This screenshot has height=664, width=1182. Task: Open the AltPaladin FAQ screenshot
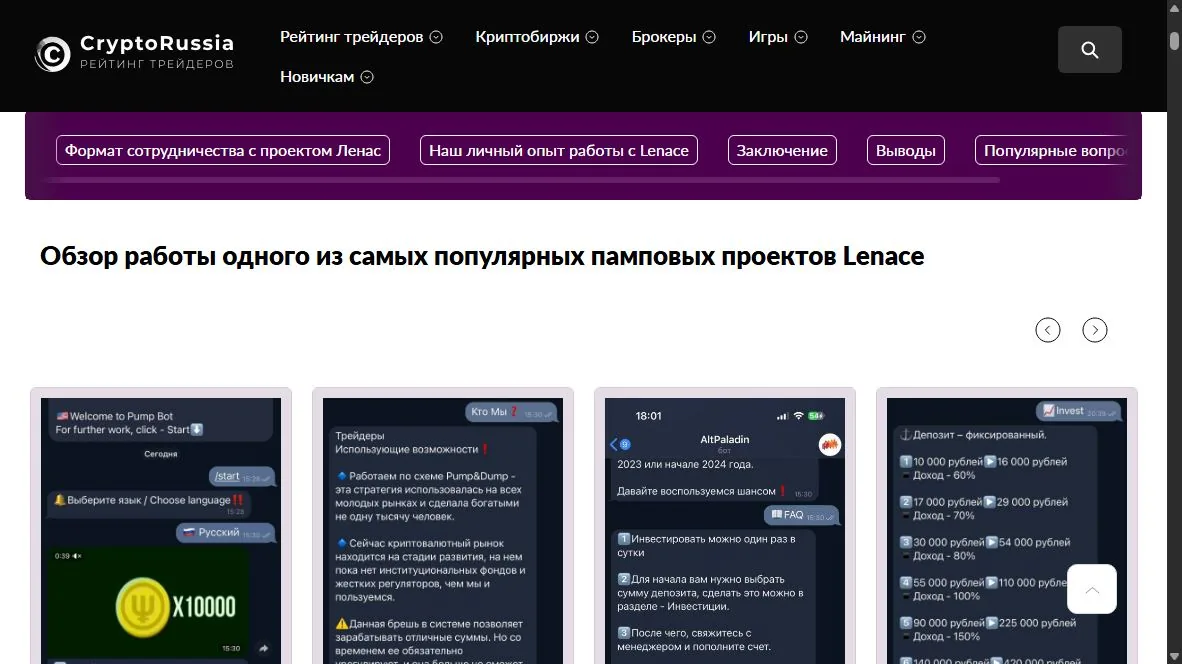[x=724, y=531]
